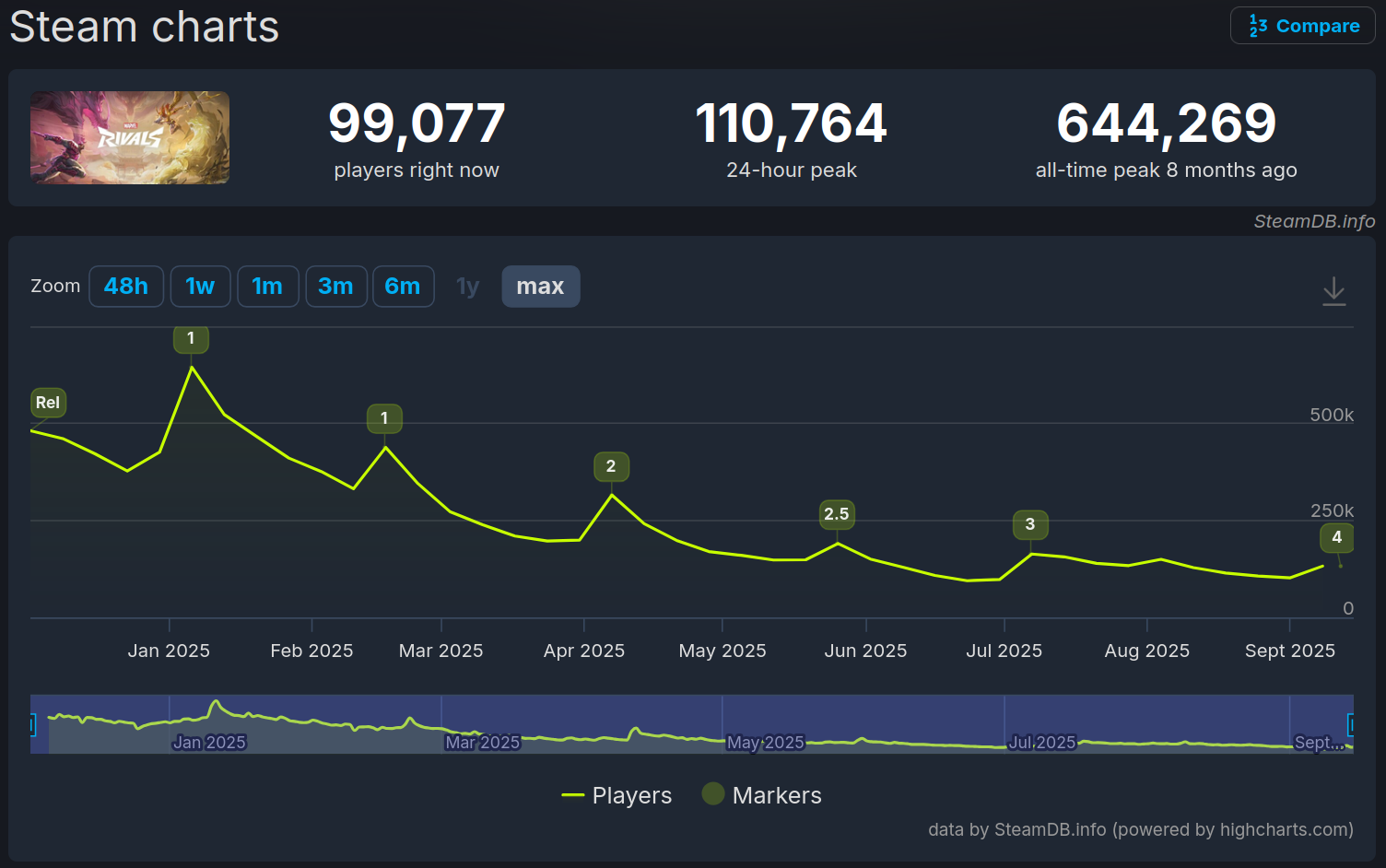Click the 2.5 marker on chart
1386x868 pixels.
click(x=837, y=514)
